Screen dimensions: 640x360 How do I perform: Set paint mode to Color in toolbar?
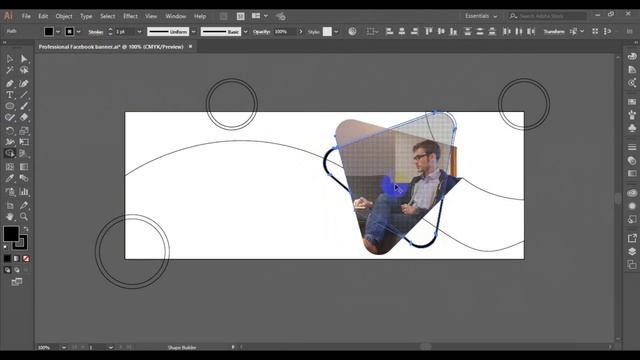[x=7, y=259]
